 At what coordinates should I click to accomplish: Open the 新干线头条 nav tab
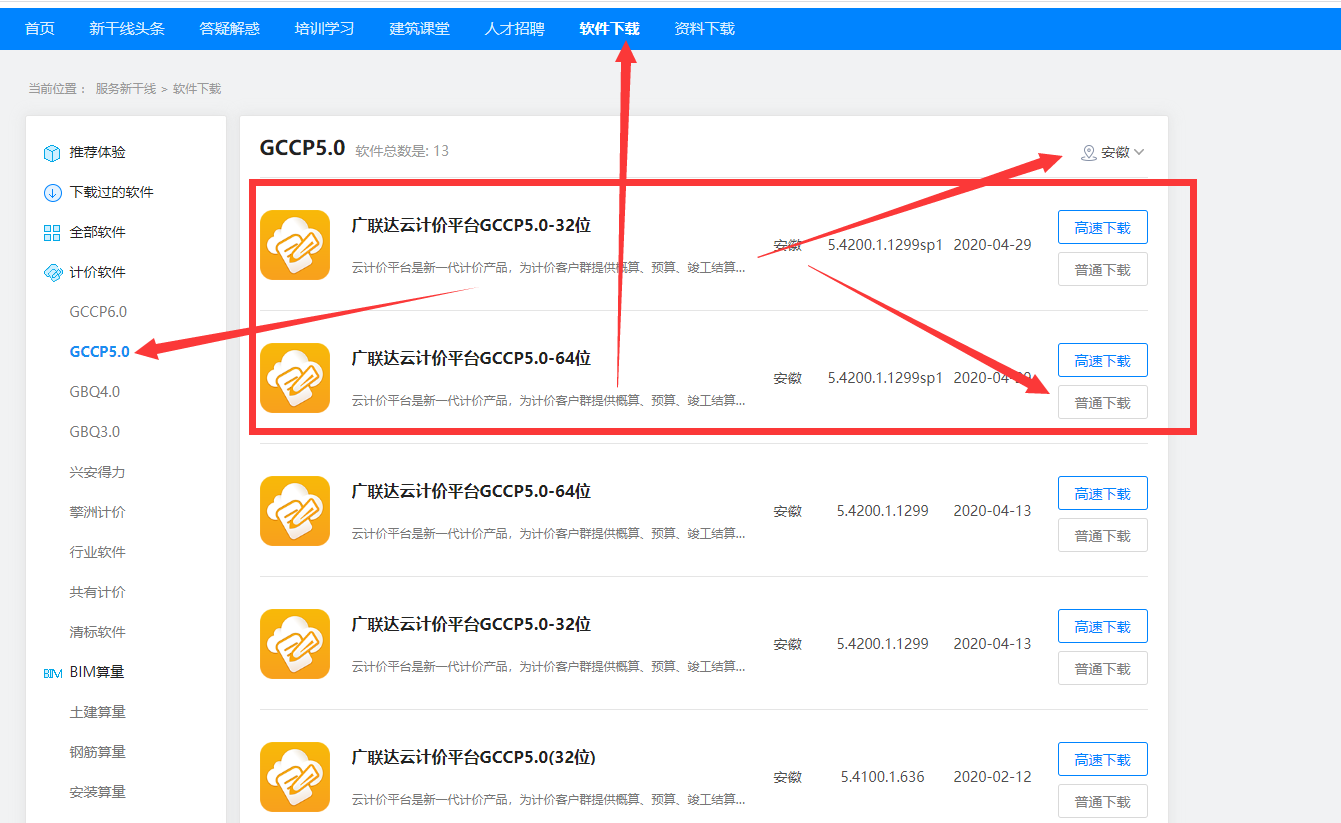coord(127,29)
